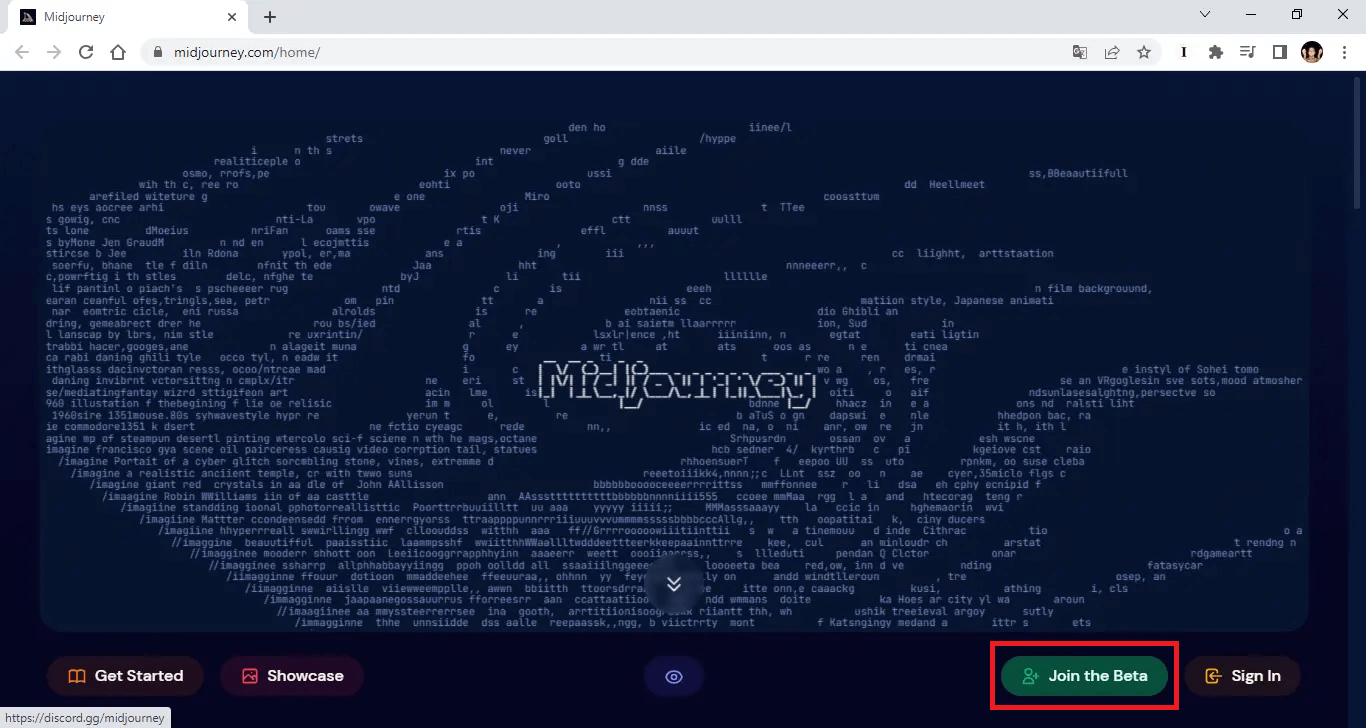The image size is (1366, 728).
Task: Open the Chrome three-dot menu
Action: [x=1343, y=52]
